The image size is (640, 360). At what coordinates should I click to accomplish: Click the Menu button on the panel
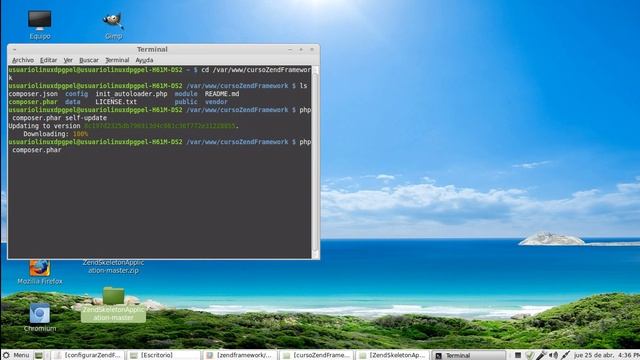16,355
